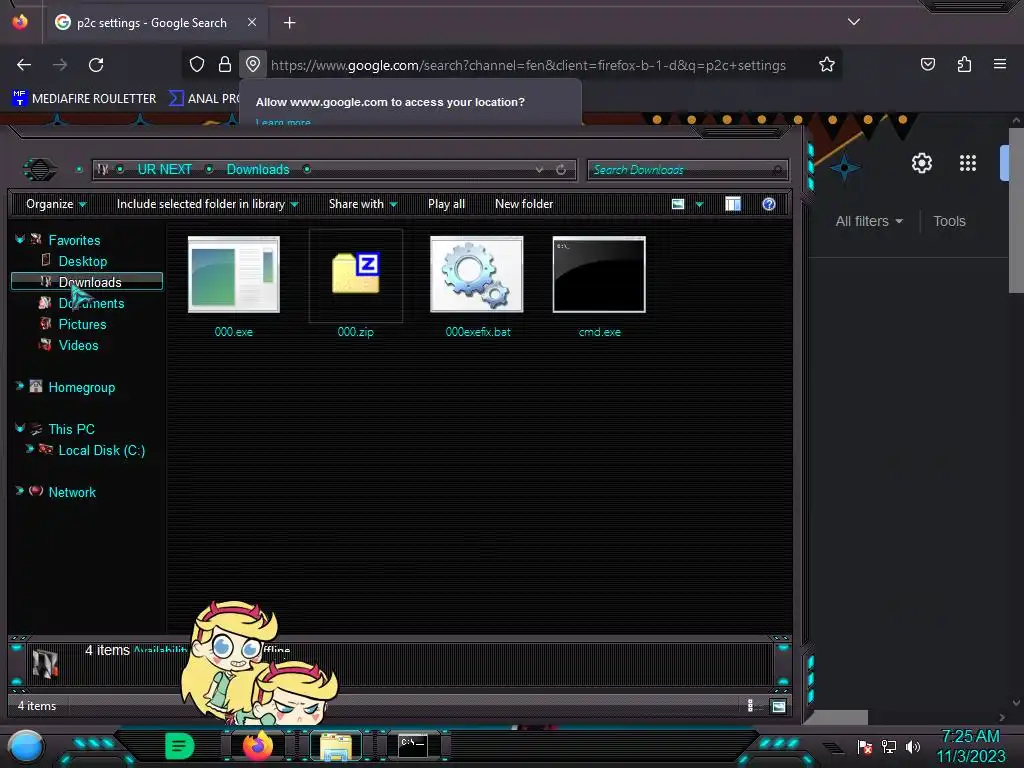
Task: Create a New folder
Action: [524, 204]
